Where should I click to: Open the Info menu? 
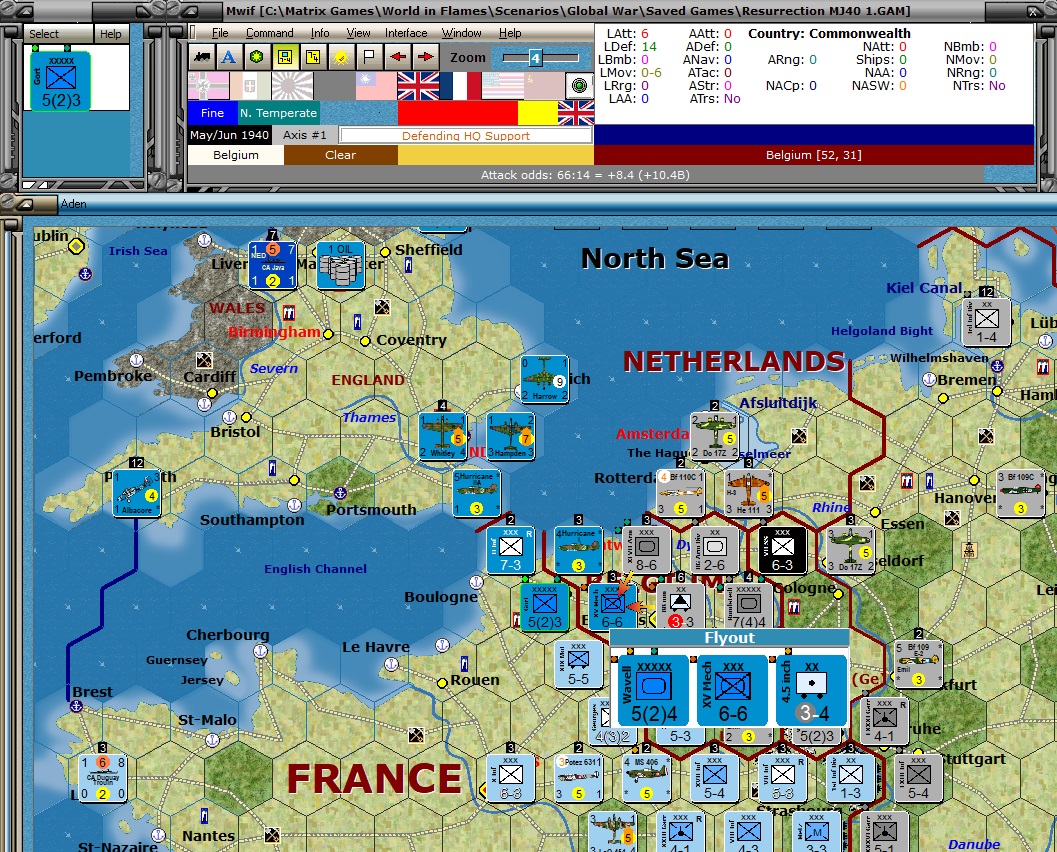320,33
